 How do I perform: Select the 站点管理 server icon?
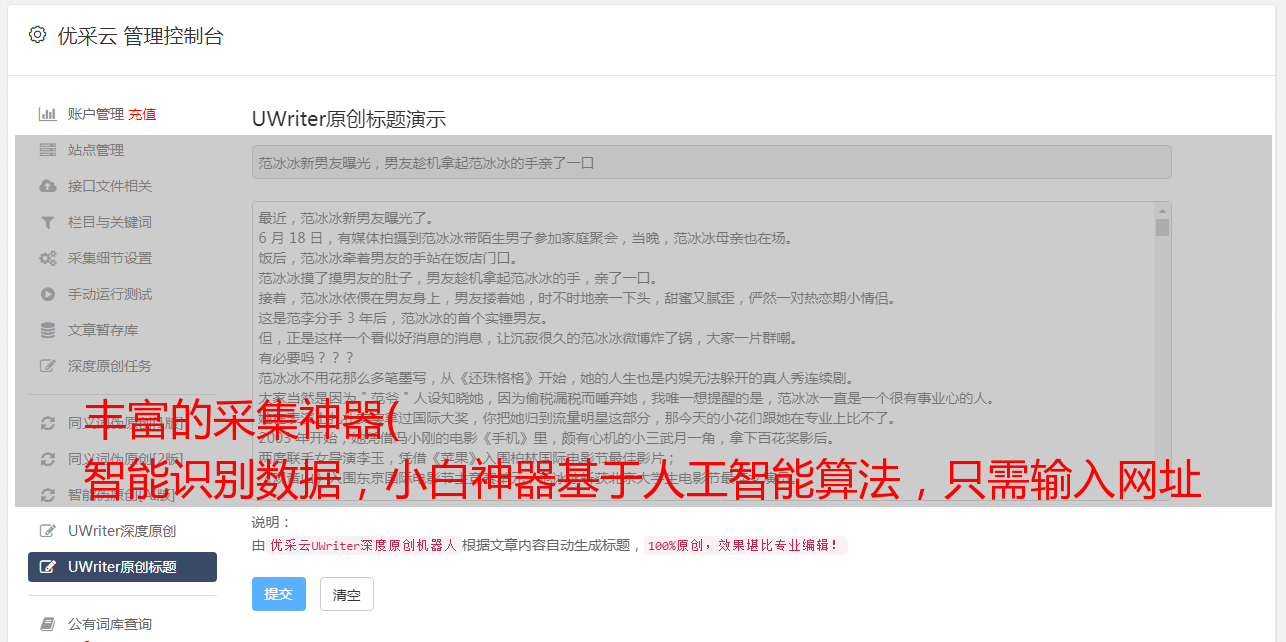pyautogui.click(x=47, y=150)
